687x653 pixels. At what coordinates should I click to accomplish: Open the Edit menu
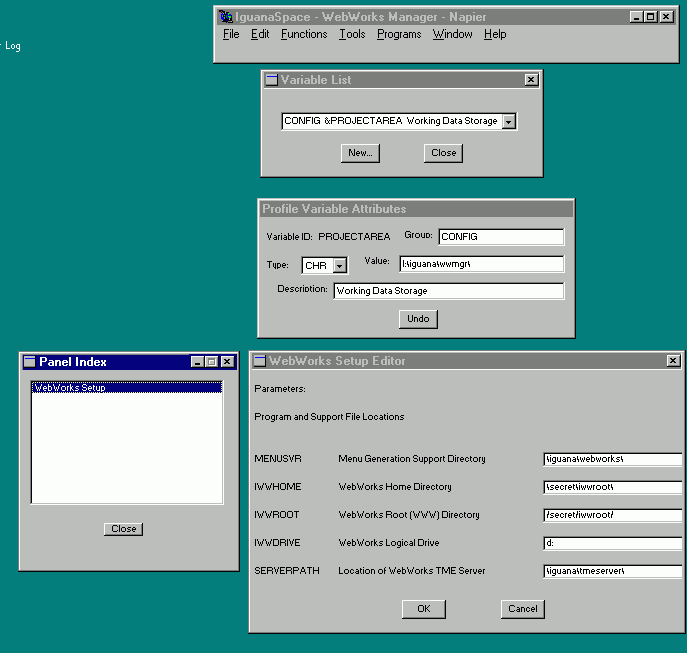(x=260, y=34)
